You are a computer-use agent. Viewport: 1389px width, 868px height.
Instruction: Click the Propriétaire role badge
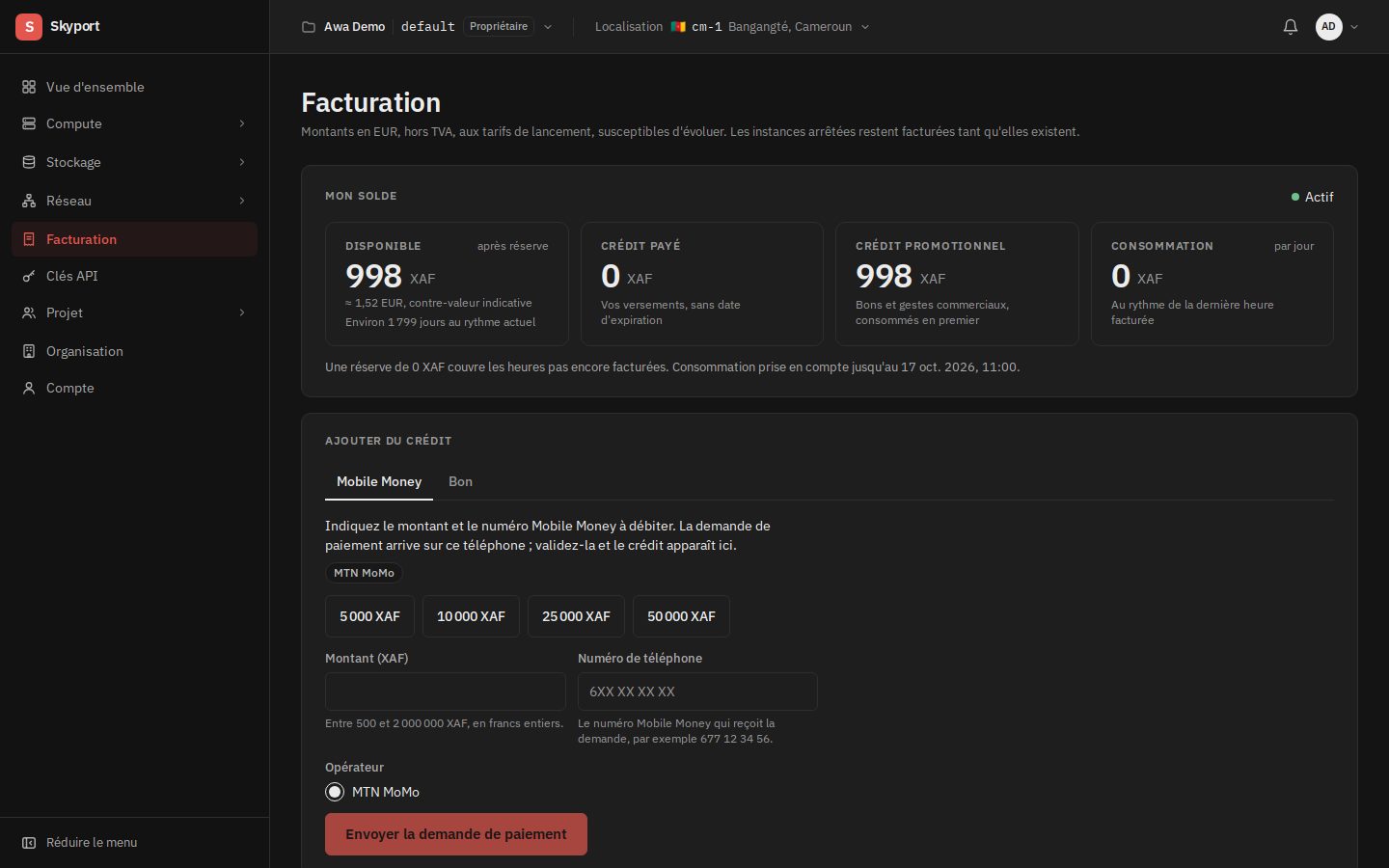point(499,27)
